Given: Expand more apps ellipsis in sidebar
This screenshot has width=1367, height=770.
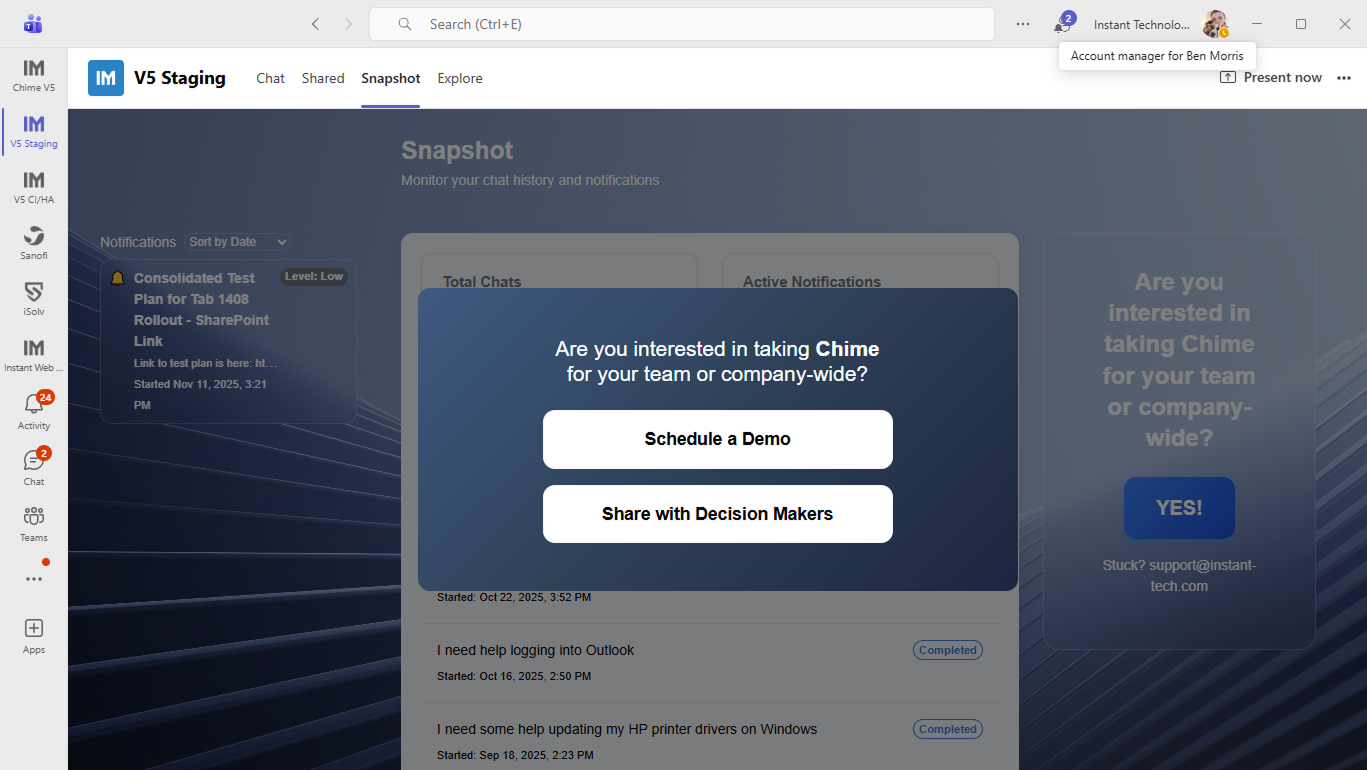Looking at the screenshot, I should [x=34, y=579].
